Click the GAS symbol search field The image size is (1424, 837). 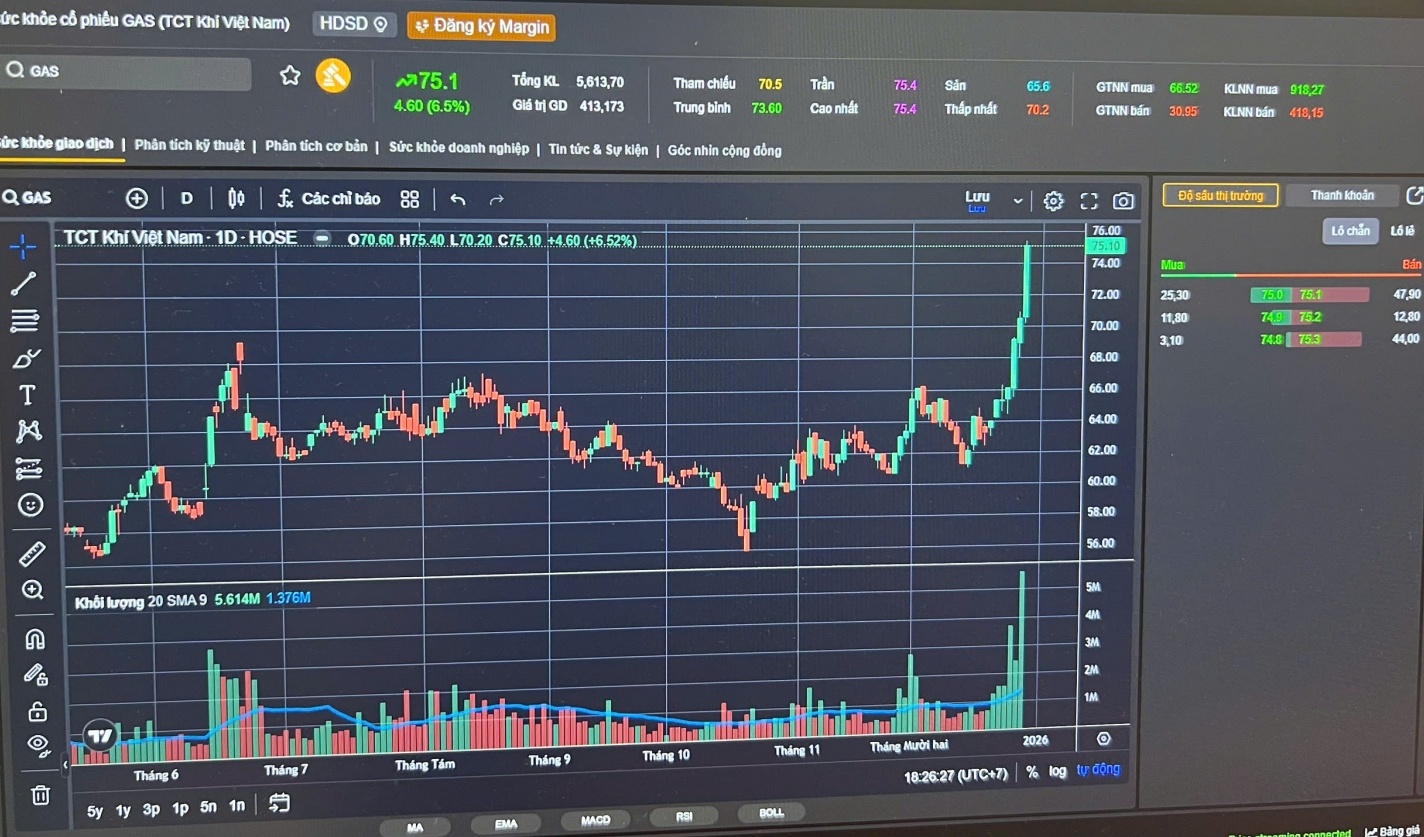pos(125,71)
